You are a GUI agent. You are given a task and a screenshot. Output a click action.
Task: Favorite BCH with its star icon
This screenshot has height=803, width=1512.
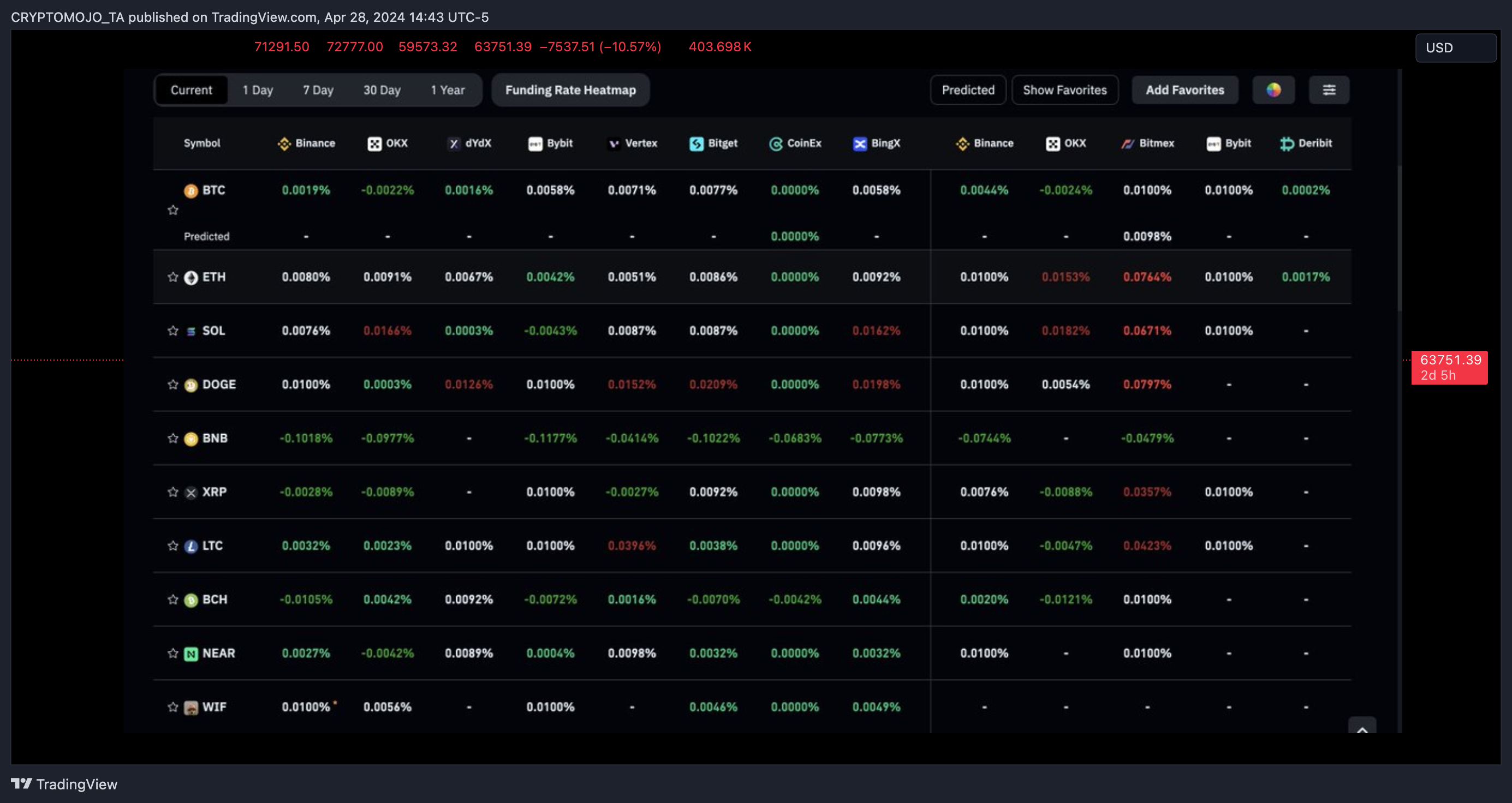coord(172,600)
